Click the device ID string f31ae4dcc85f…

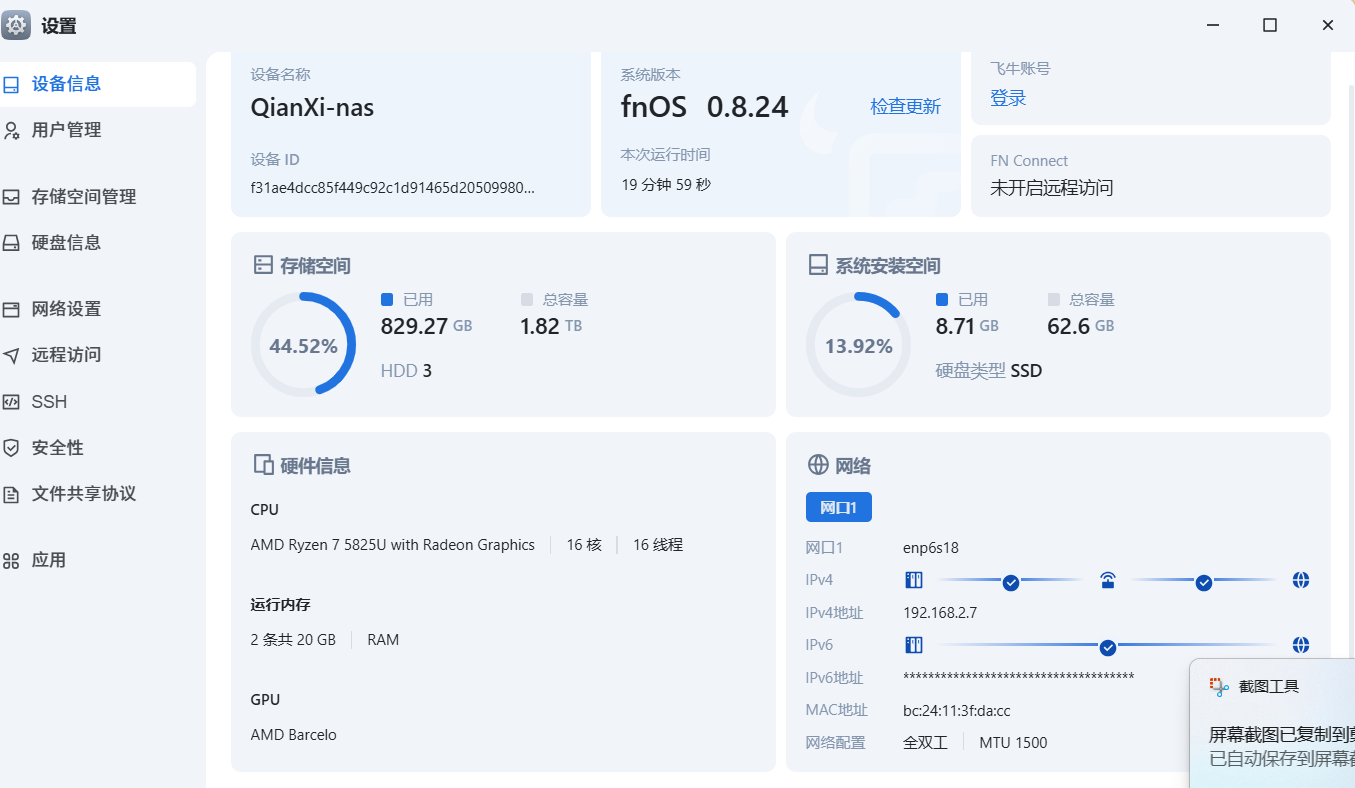click(x=393, y=187)
